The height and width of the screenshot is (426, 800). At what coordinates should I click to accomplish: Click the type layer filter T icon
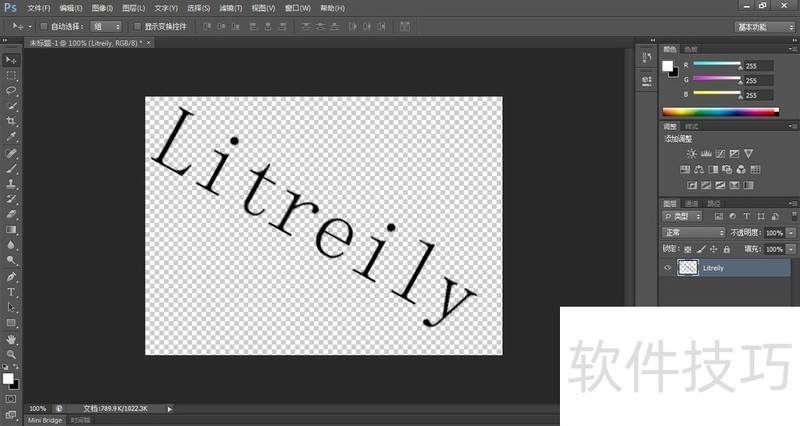point(746,216)
